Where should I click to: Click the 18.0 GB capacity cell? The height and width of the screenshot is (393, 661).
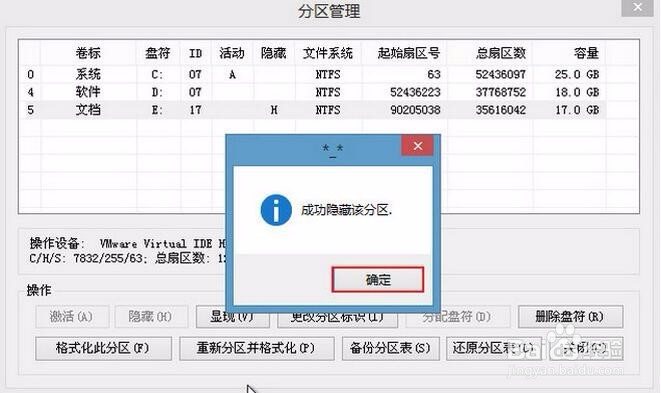tap(577, 92)
